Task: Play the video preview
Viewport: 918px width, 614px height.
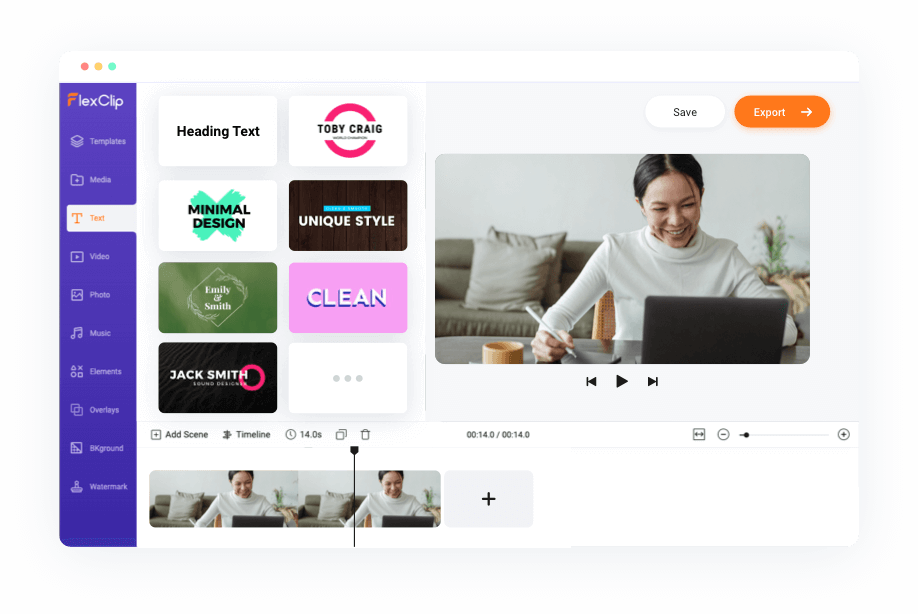Action: click(x=622, y=381)
